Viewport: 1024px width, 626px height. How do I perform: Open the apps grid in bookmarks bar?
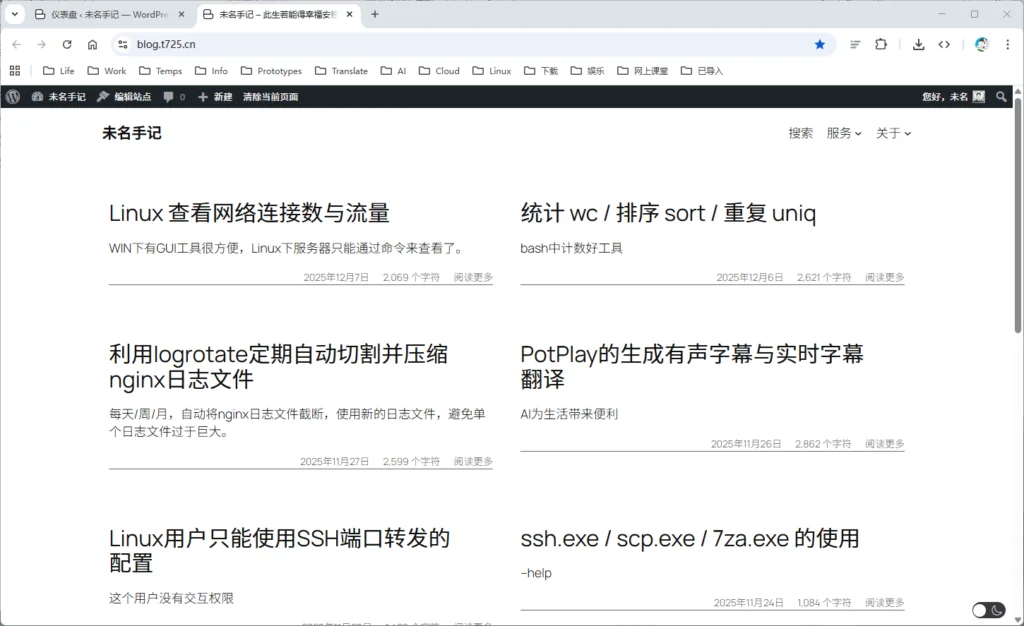(x=15, y=71)
